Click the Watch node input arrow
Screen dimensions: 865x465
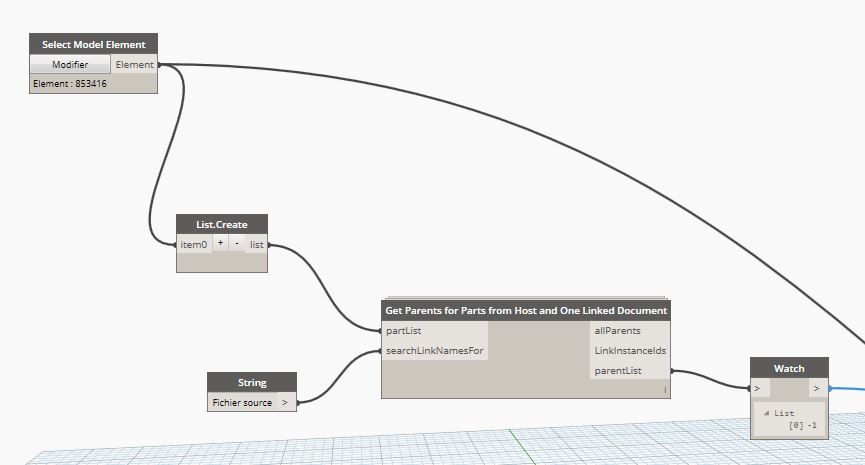pyautogui.click(x=759, y=388)
